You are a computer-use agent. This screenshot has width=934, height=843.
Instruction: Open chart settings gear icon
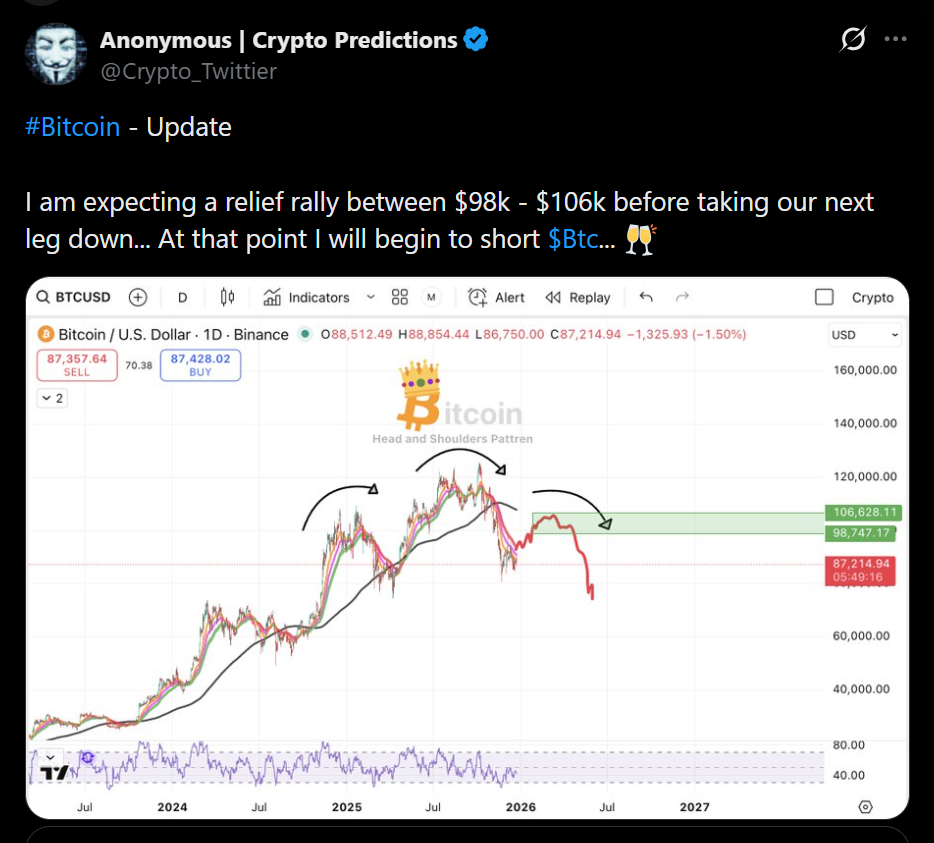coord(865,806)
